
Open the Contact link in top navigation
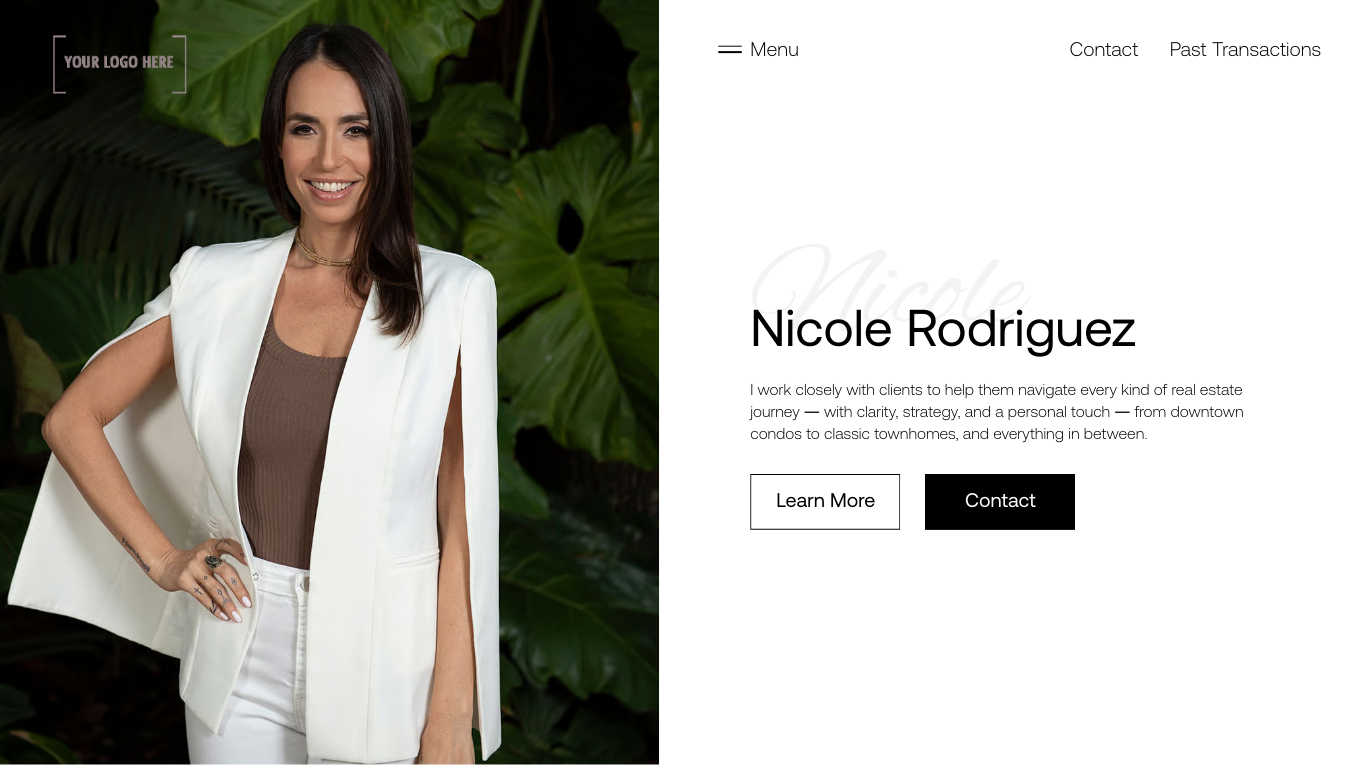1103,49
